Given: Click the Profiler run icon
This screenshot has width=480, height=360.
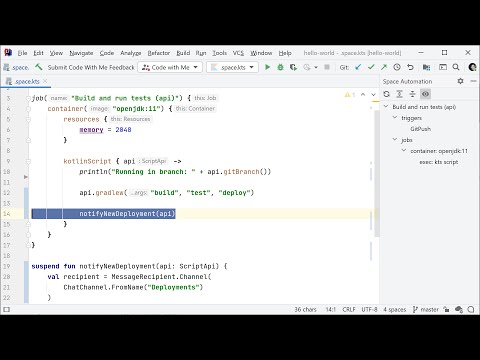Looking at the screenshot, I should click(307, 67).
